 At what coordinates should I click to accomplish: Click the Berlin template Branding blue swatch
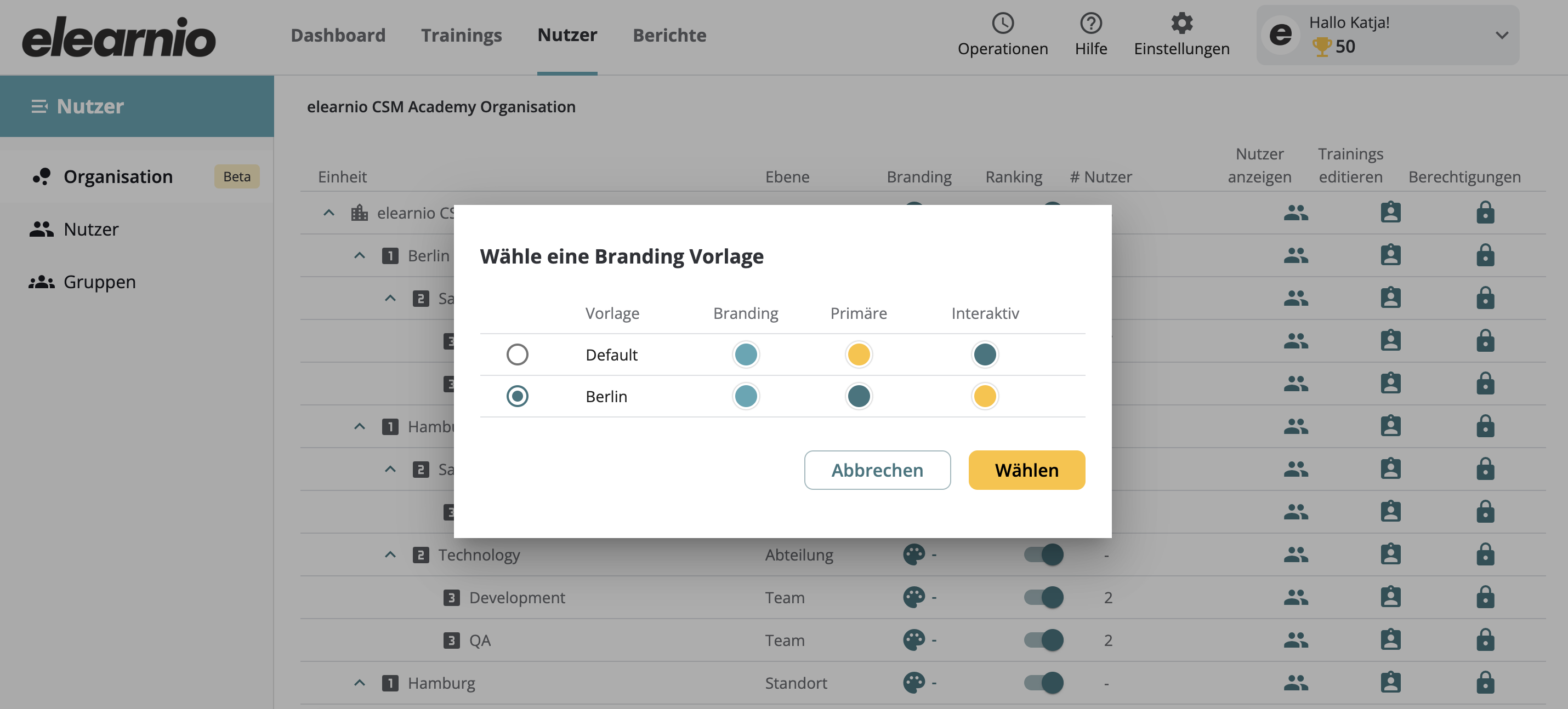(745, 397)
